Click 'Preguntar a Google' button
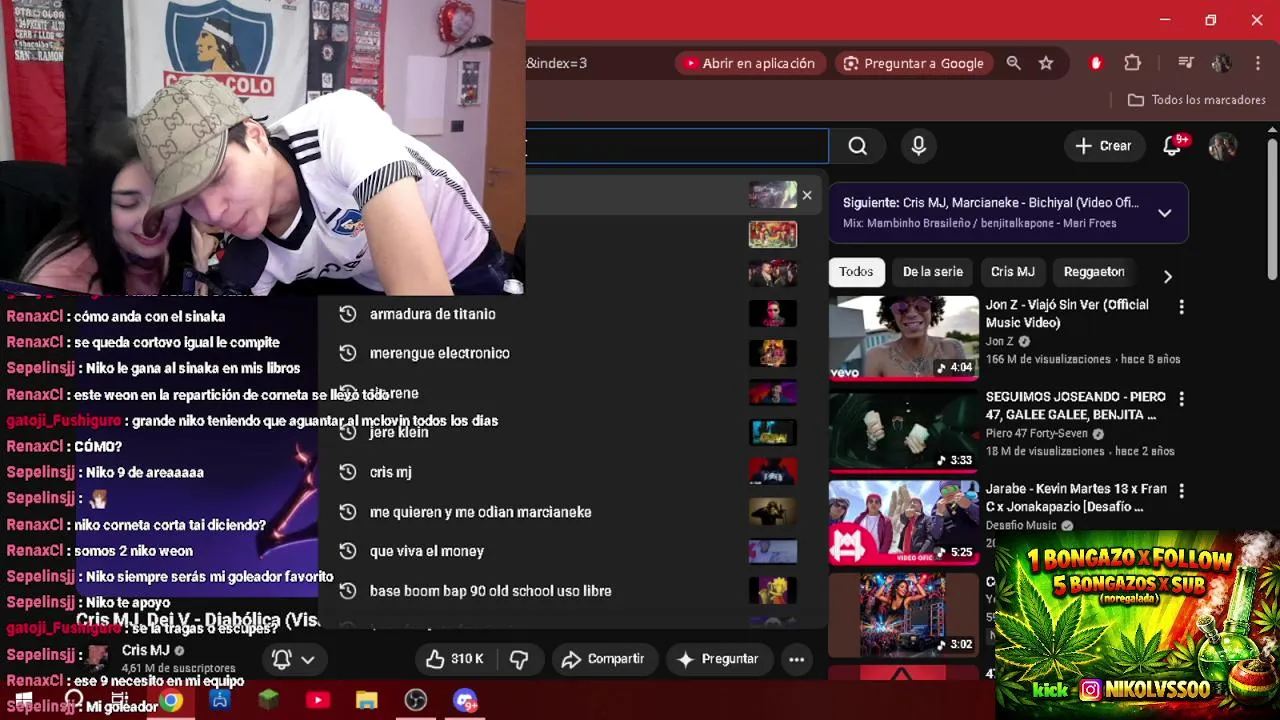1280x720 pixels. 914,63
